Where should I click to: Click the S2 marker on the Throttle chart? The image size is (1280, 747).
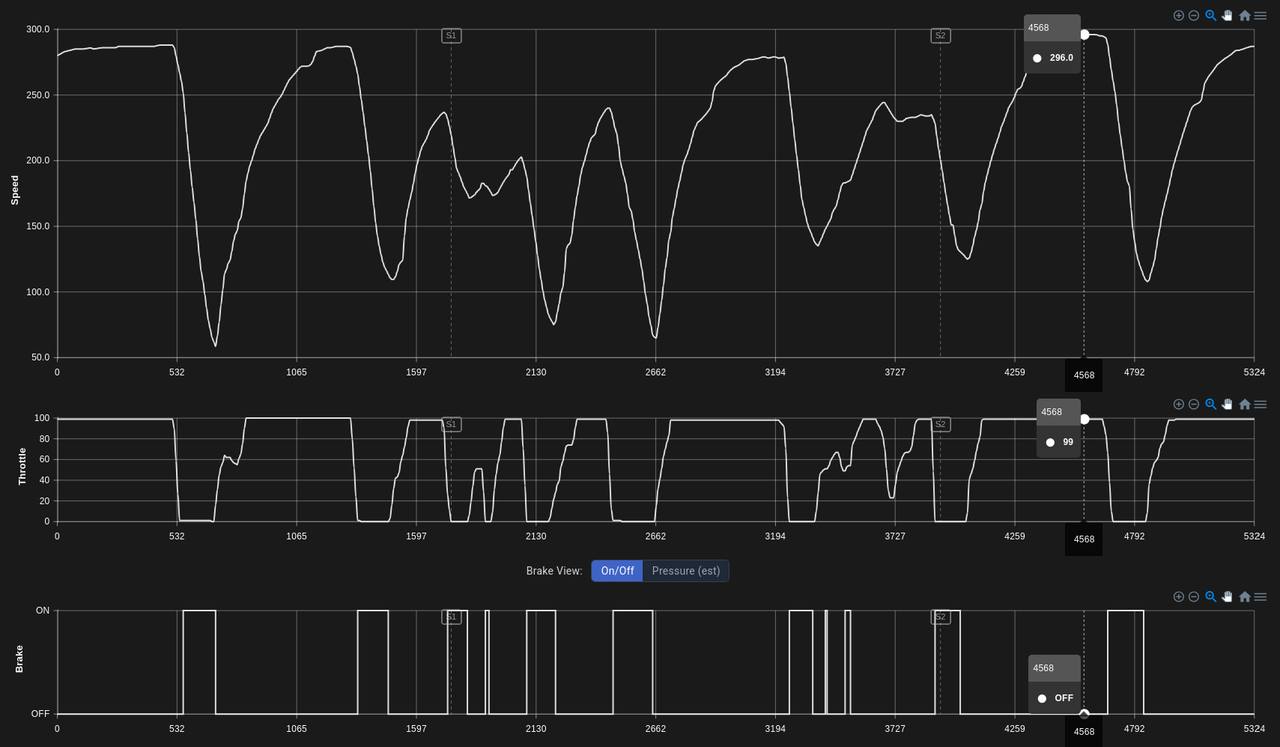point(940,424)
